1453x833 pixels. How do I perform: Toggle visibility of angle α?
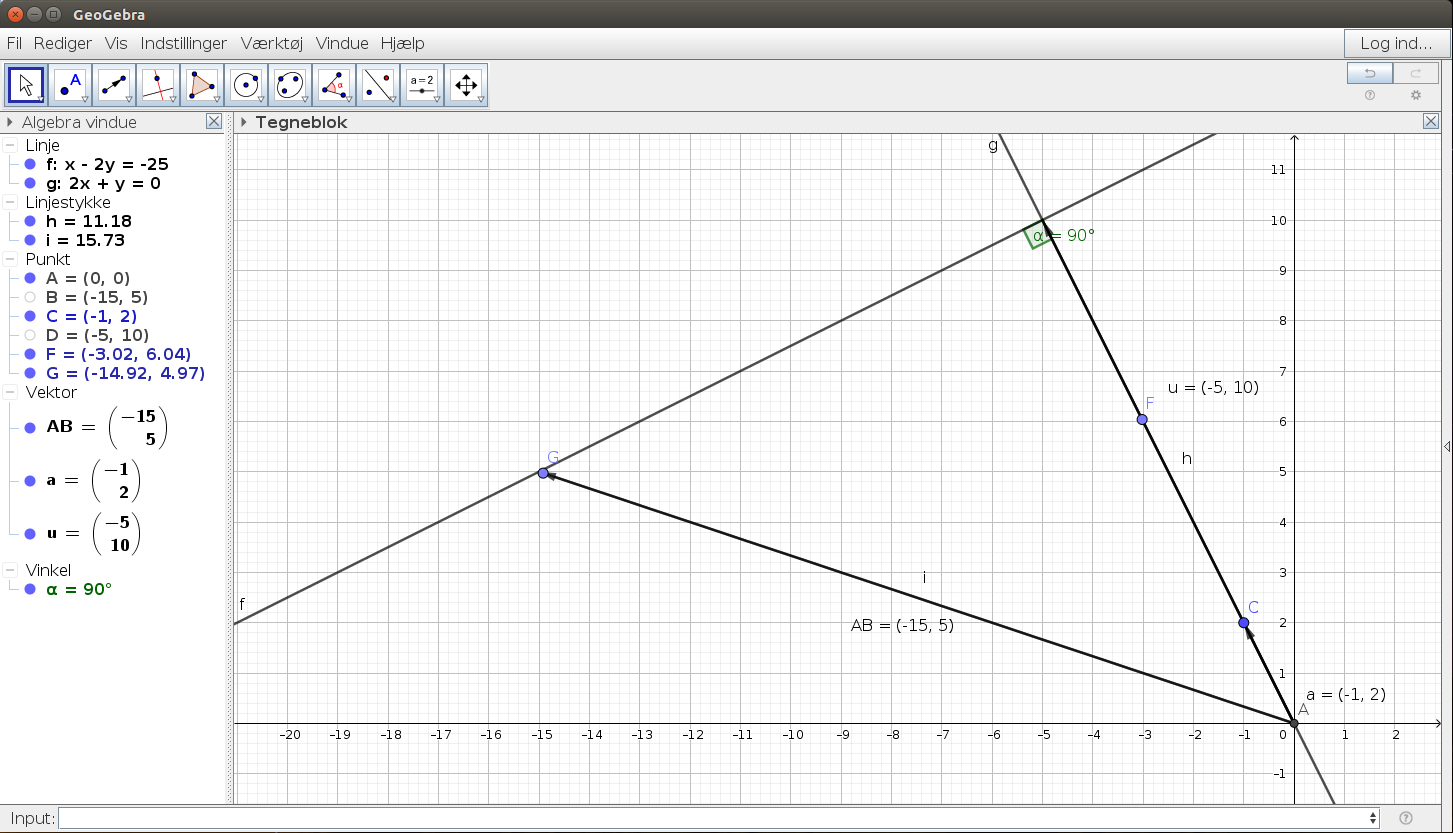coord(30,589)
